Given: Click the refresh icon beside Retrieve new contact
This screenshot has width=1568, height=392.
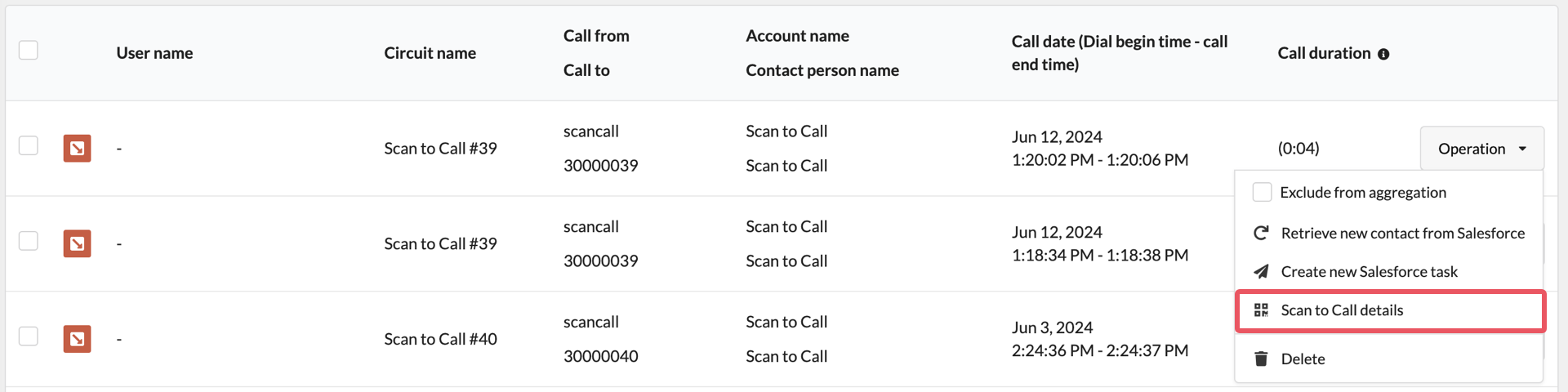Looking at the screenshot, I should 1261,234.
